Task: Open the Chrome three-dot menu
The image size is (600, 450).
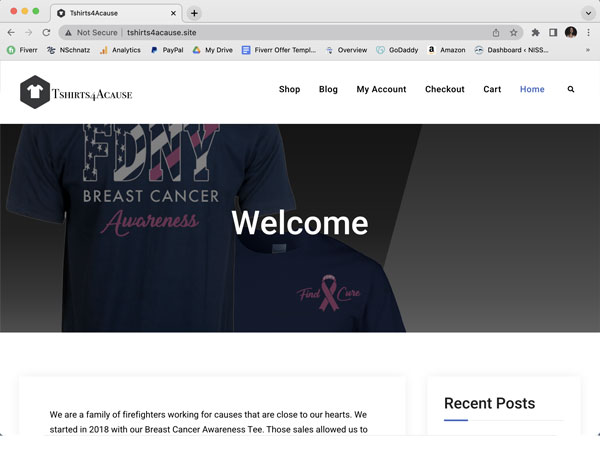Action: tap(588, 32)
